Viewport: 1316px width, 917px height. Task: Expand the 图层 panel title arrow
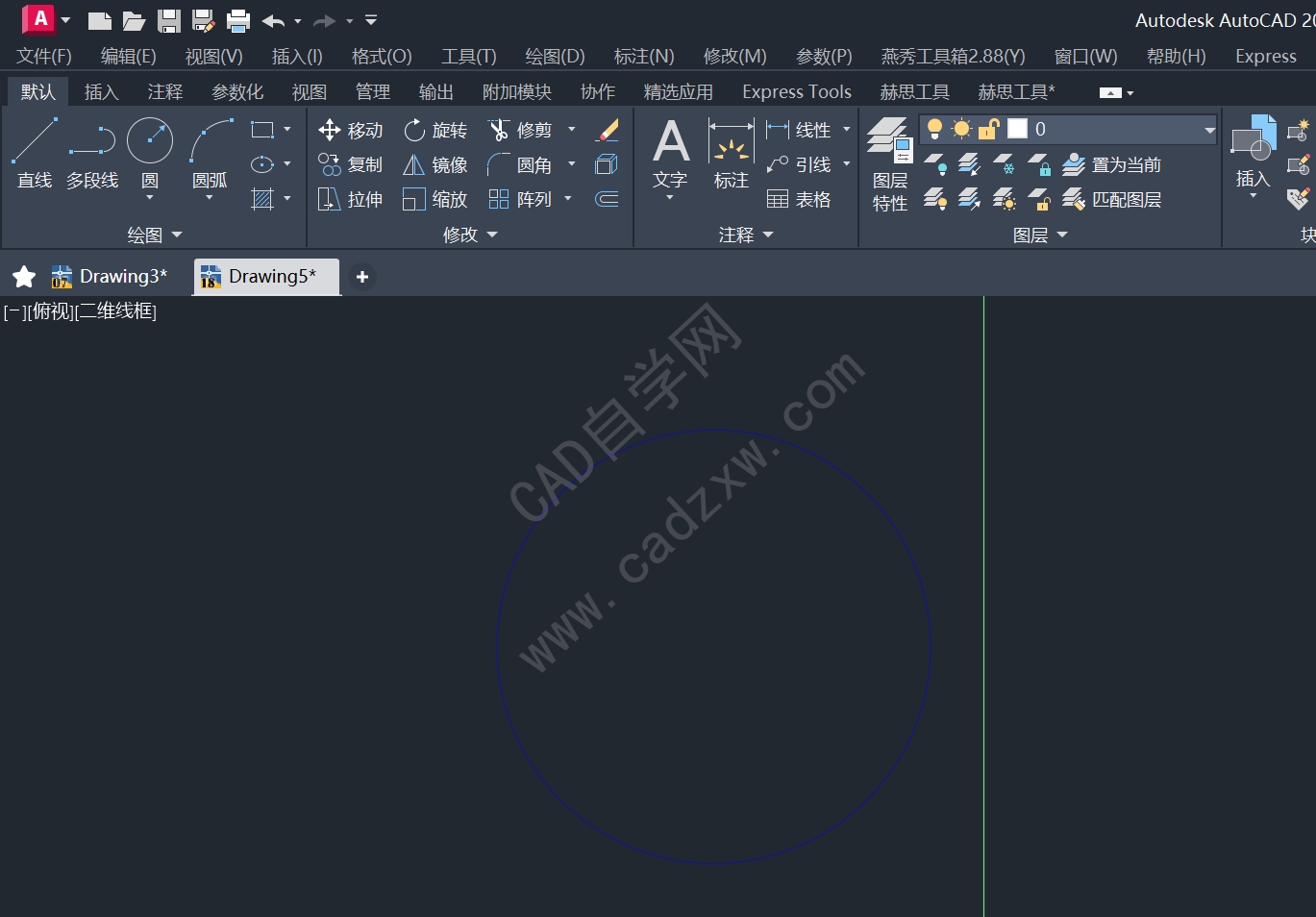(x=1062, y=235)
